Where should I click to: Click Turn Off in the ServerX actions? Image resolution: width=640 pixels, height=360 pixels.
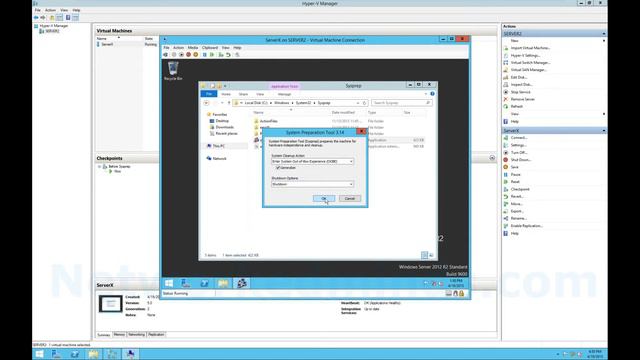point(519,153)
